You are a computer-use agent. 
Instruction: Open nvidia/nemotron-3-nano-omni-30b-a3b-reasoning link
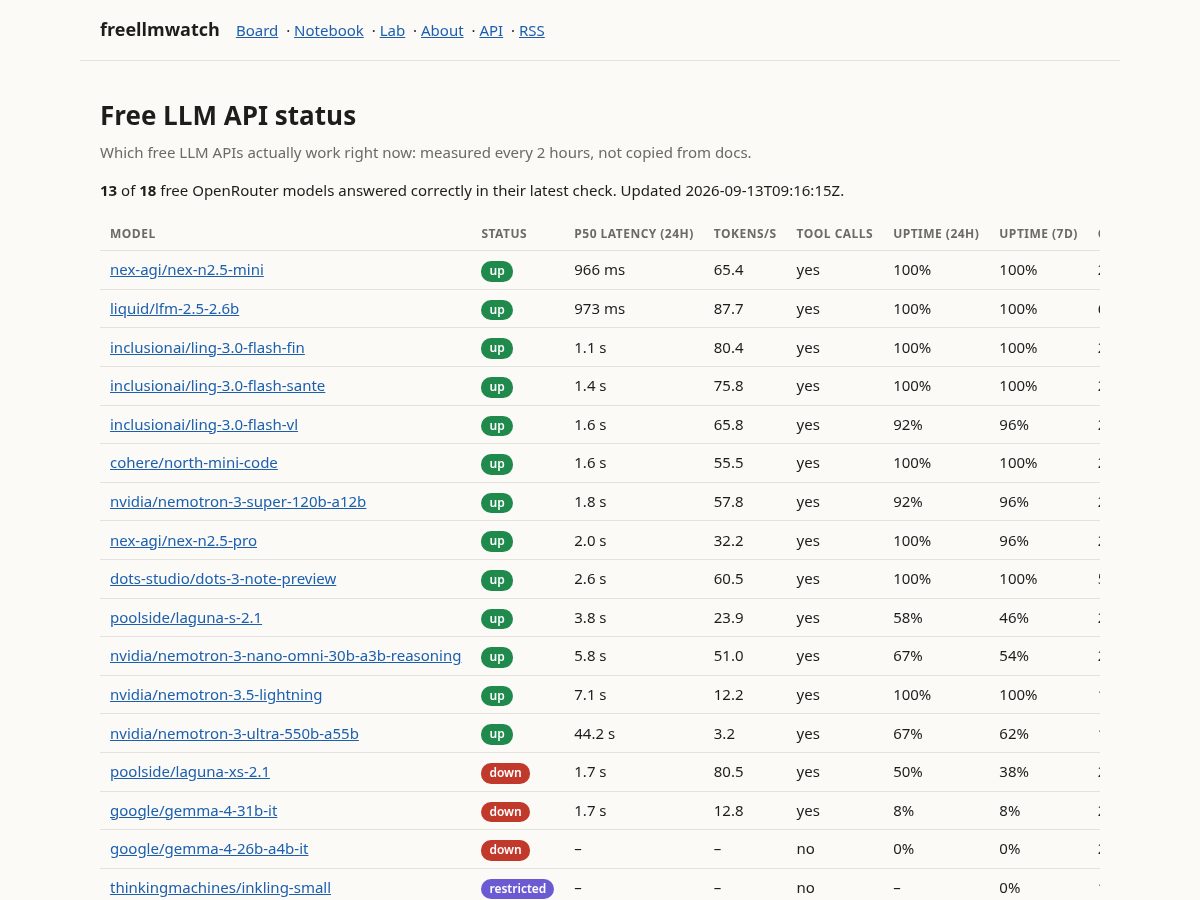(x=285, y=656)
